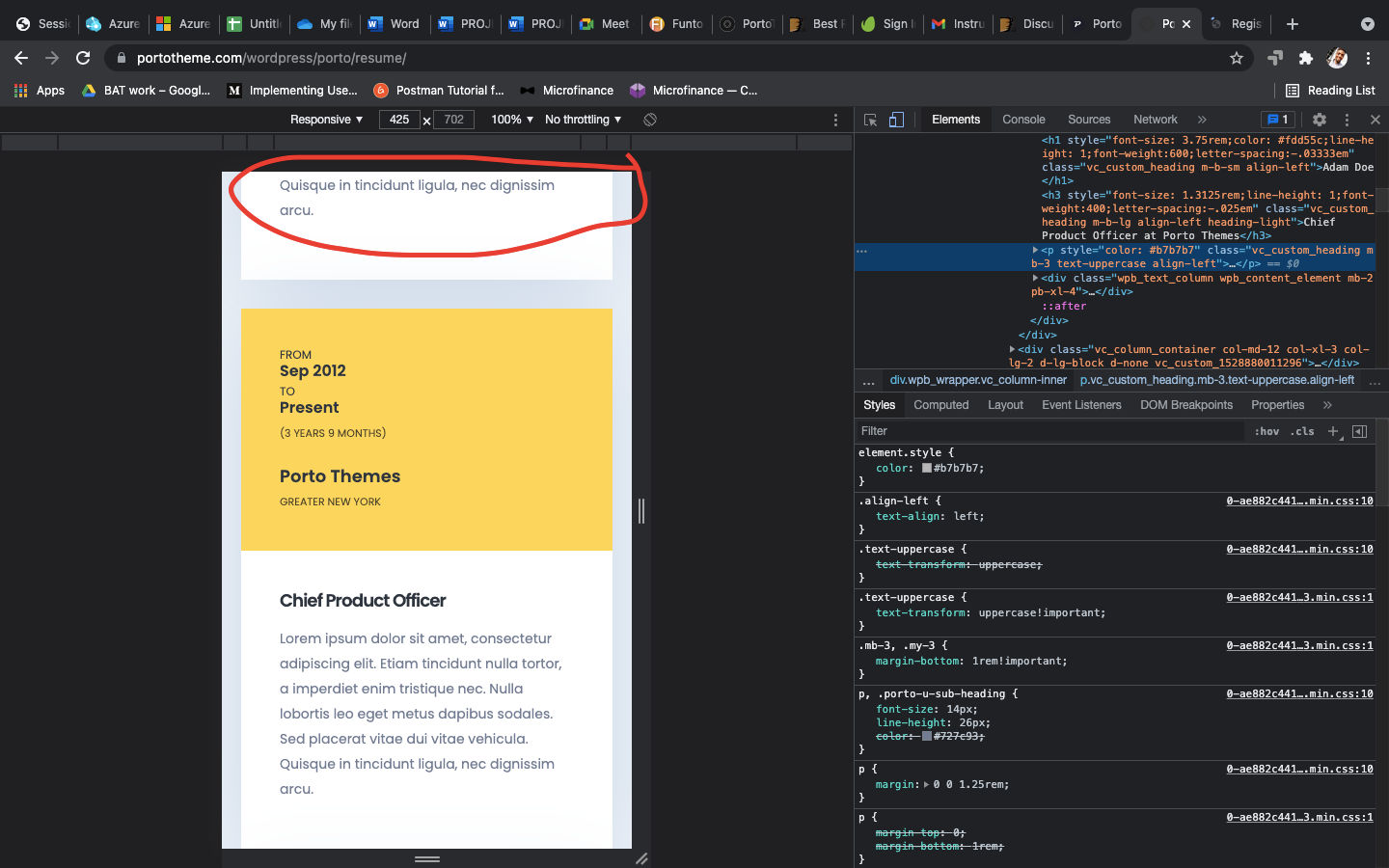This screenshot has width=1389, height=868.
Task: Open the 'Postman Tutorial f...' bookmark
Action: (x=439, y=90)
